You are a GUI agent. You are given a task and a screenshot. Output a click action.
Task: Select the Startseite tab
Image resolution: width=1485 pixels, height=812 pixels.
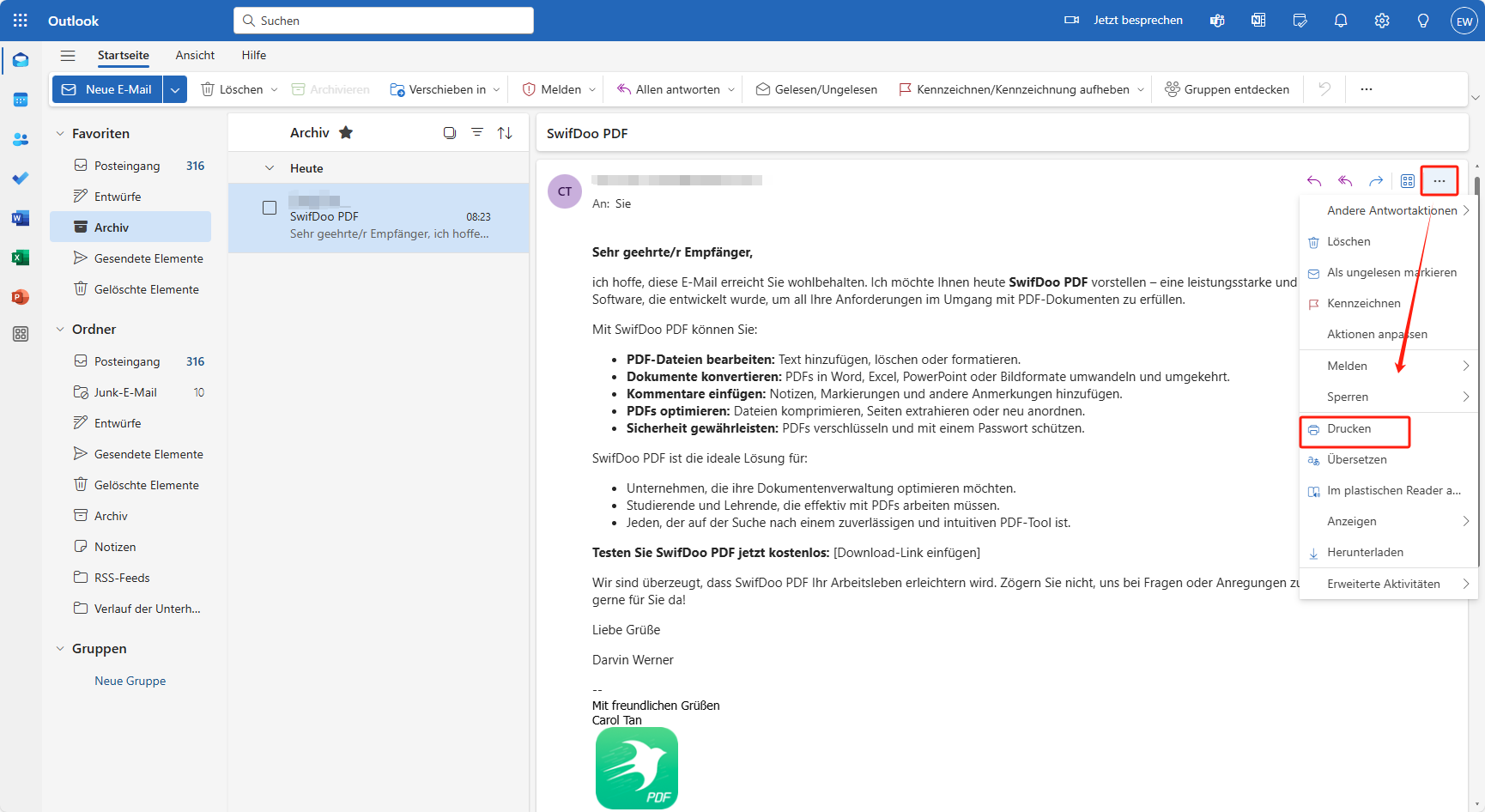(124, 55)
